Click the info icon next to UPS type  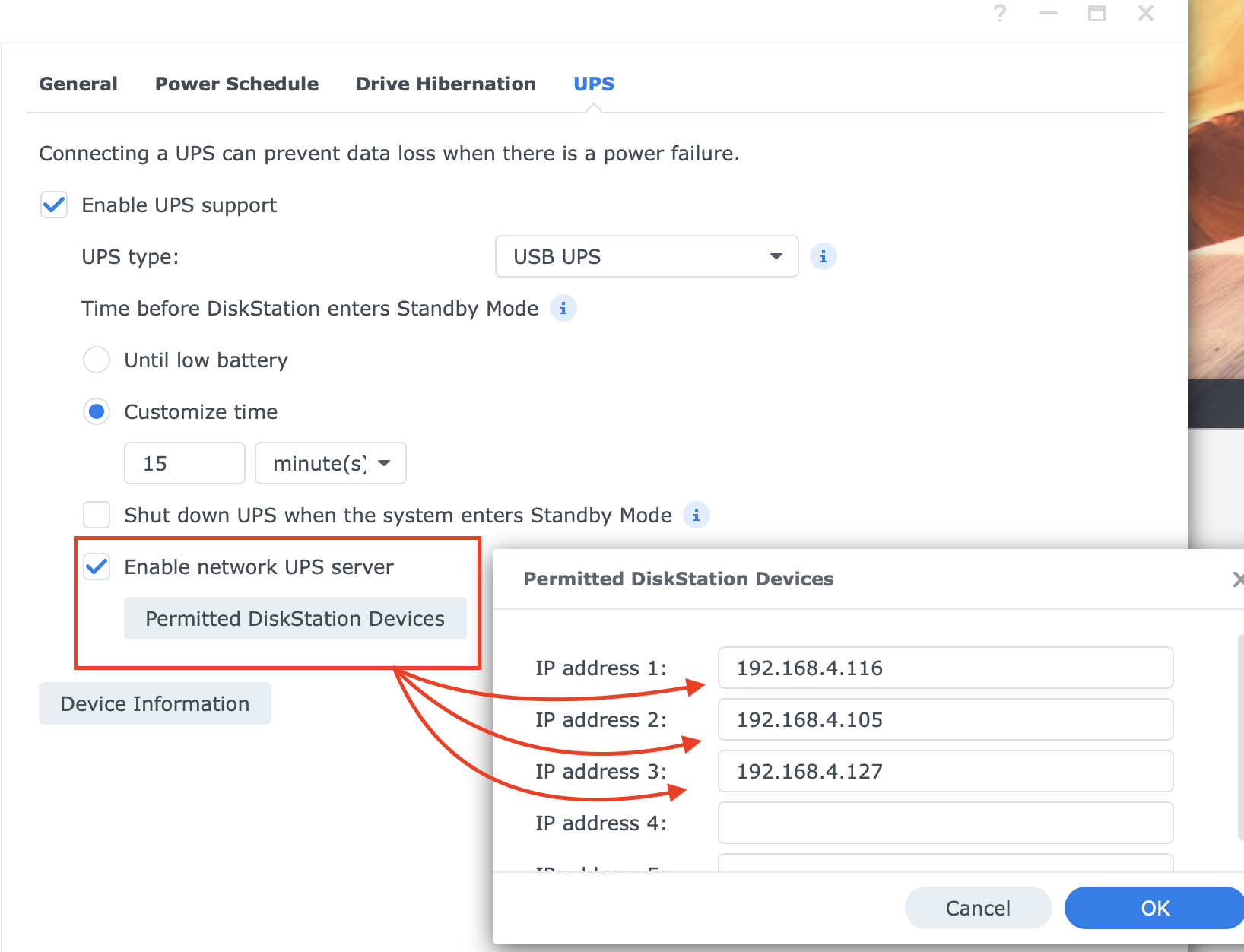tap(823, 257)
